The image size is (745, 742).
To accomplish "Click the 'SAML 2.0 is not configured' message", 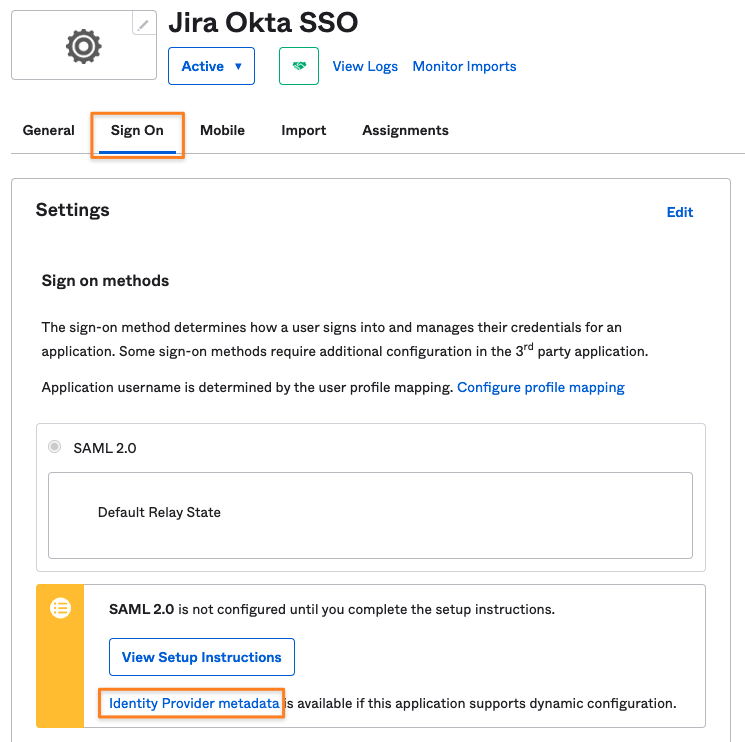I will point(332,609).
